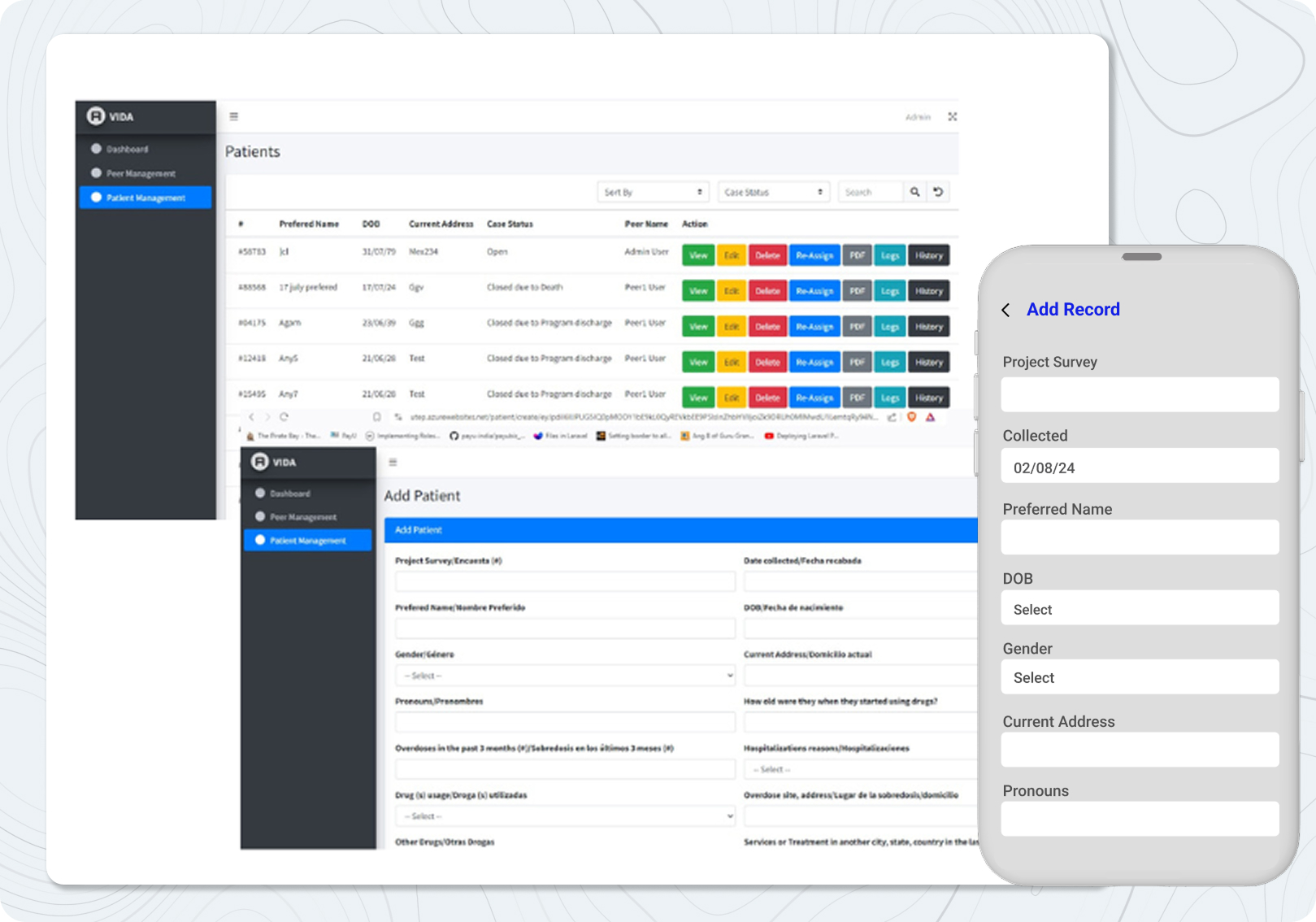Screen dimensions: 1316x922
Task: Open the Case Status filter dropdown
Action: (774, 193)
